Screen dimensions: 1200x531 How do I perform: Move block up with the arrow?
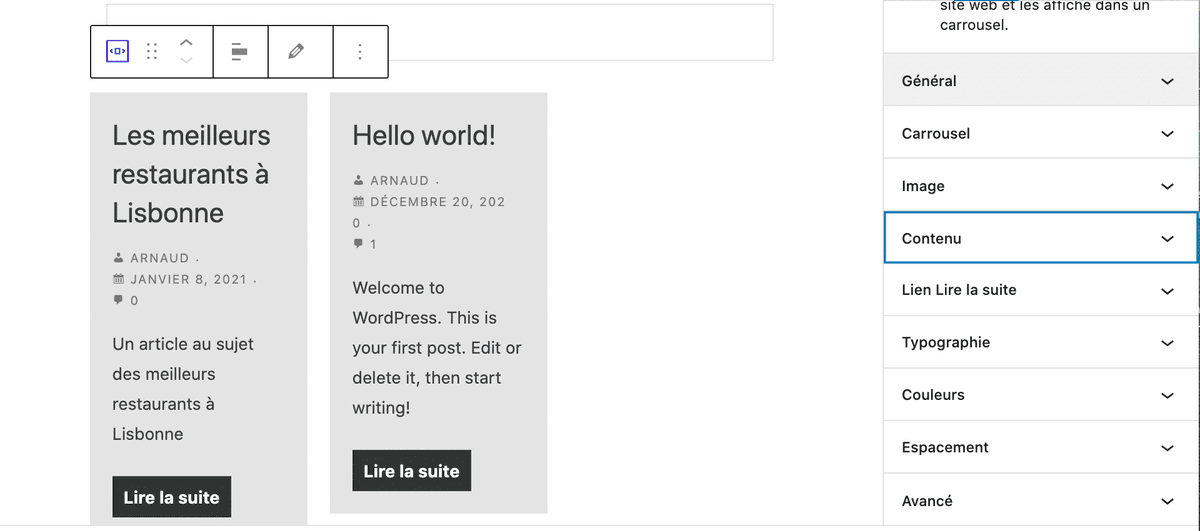pos(186,42)
